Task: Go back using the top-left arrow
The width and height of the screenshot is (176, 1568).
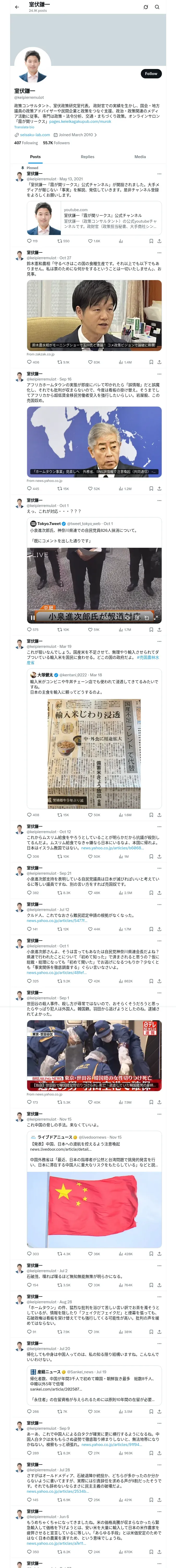Action: pyautogui.click(x=17, y=7)
